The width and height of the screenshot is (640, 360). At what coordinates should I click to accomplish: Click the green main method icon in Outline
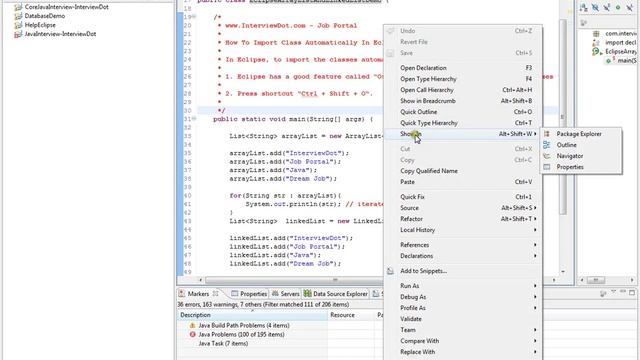pyautogui.click(x=609, y=60)
